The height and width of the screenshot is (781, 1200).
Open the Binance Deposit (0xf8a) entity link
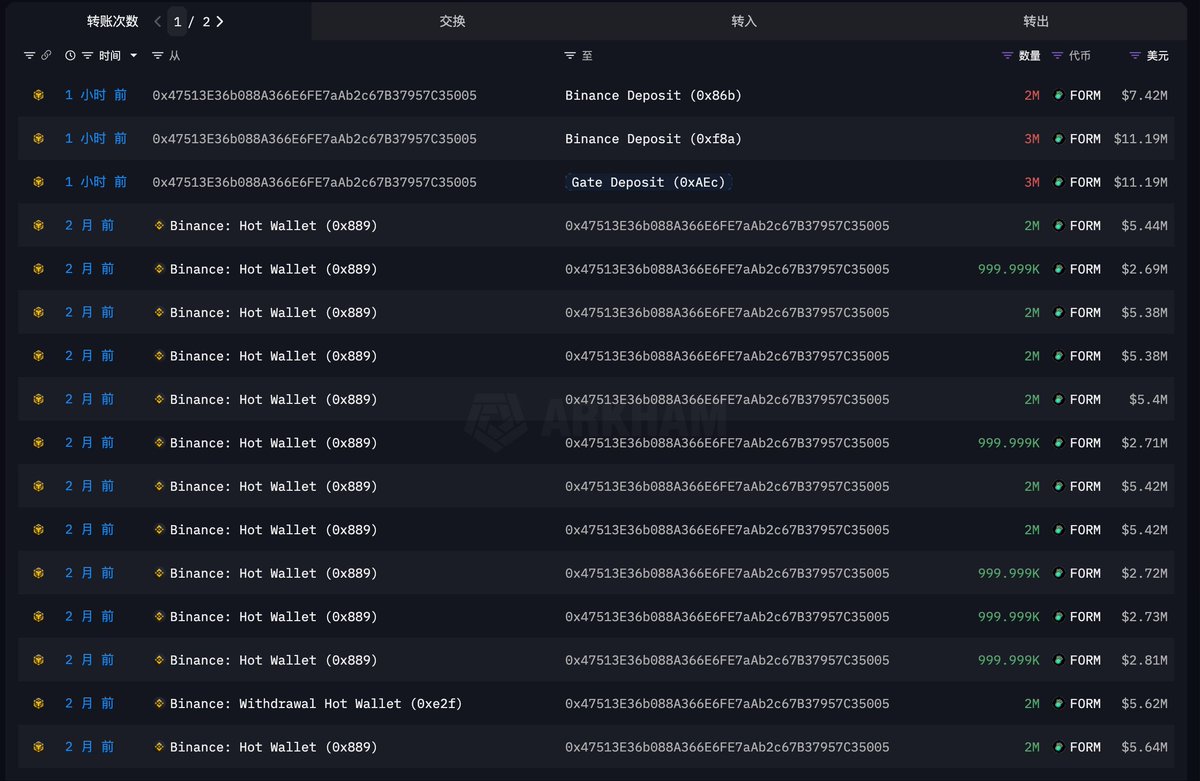coord(653,139)
